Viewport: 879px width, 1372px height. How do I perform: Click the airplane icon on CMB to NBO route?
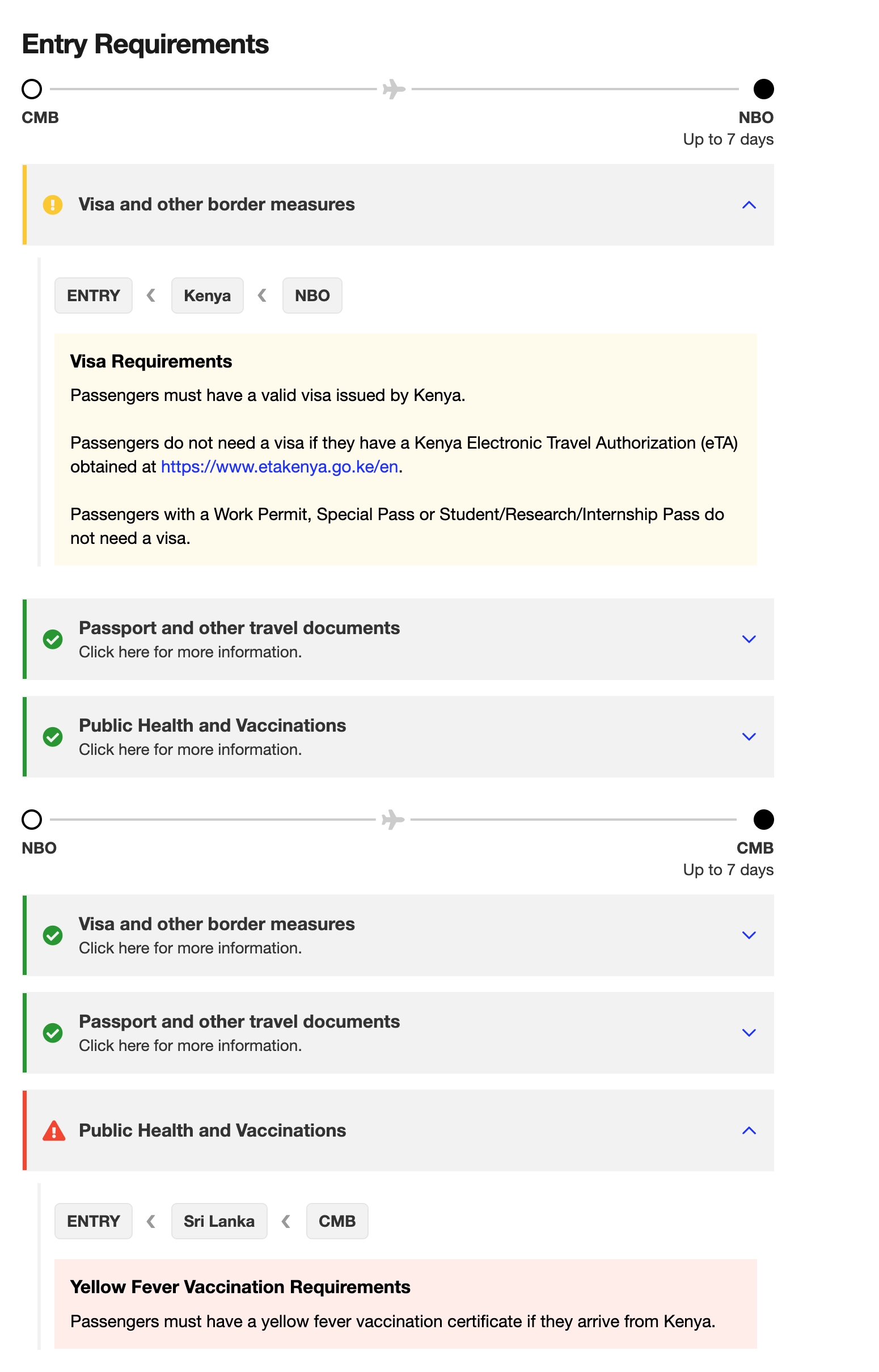tap(394, 89)
